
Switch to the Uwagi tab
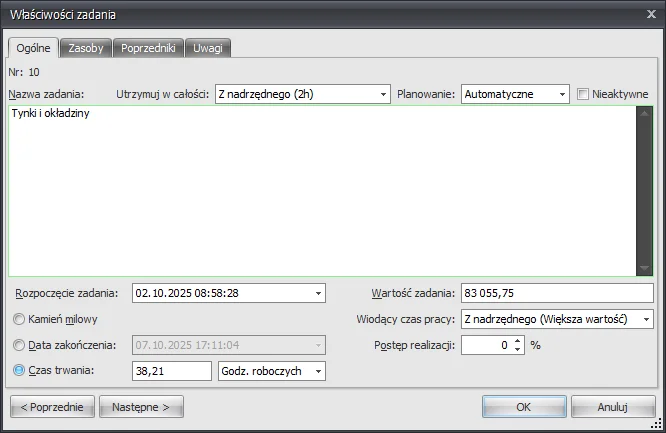209,48
